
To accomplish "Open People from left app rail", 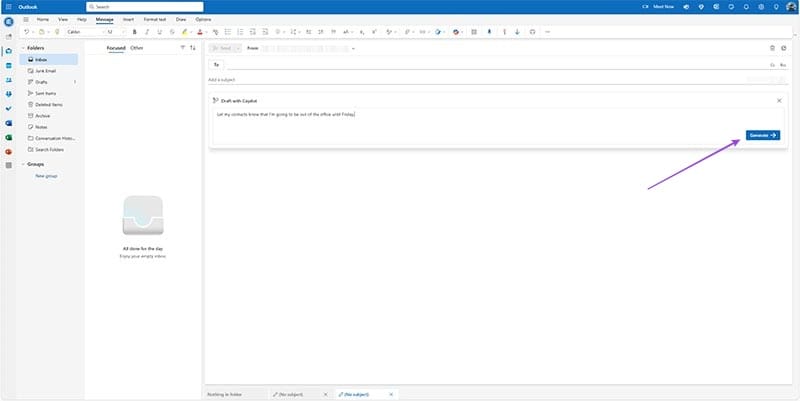I will 8,80.
